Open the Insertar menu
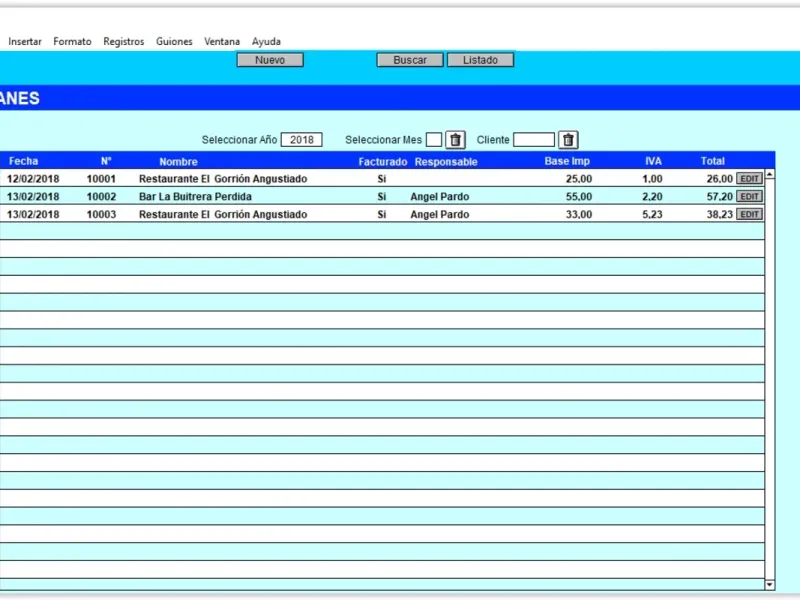Screen dimensions: 800x600 (x=25, y=42)
